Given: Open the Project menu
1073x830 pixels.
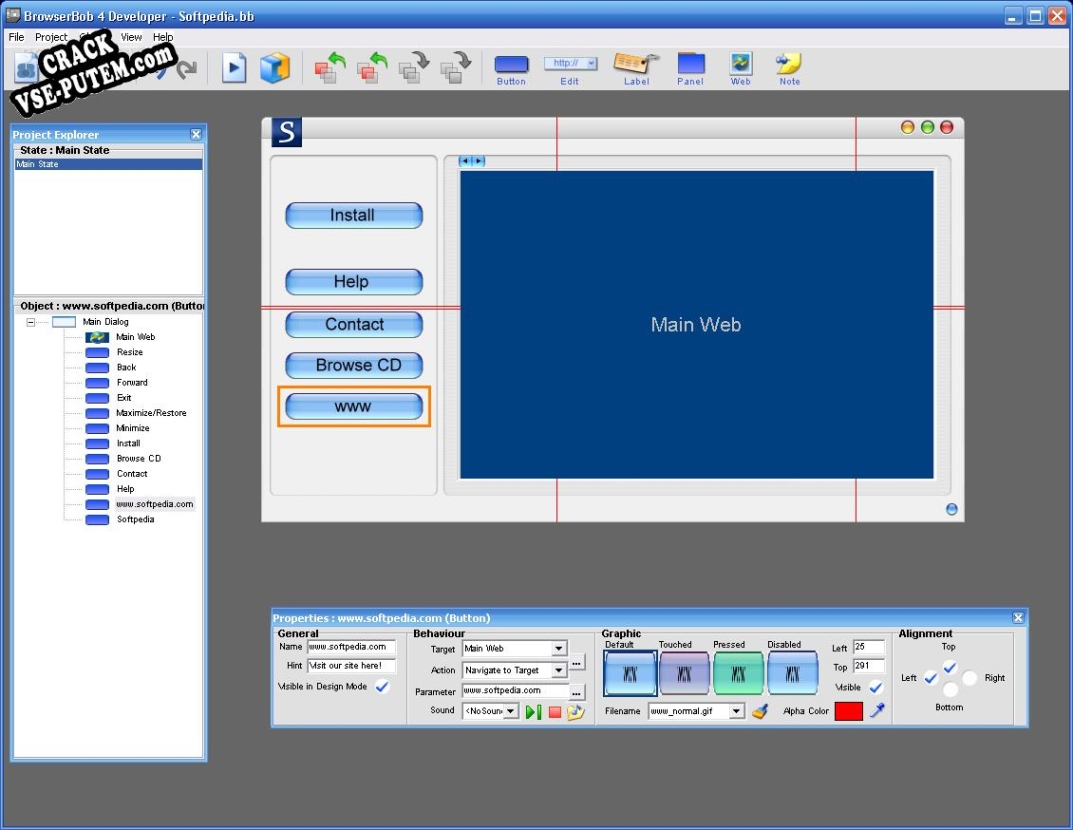Looking at the screenshot, I should 51,37.
